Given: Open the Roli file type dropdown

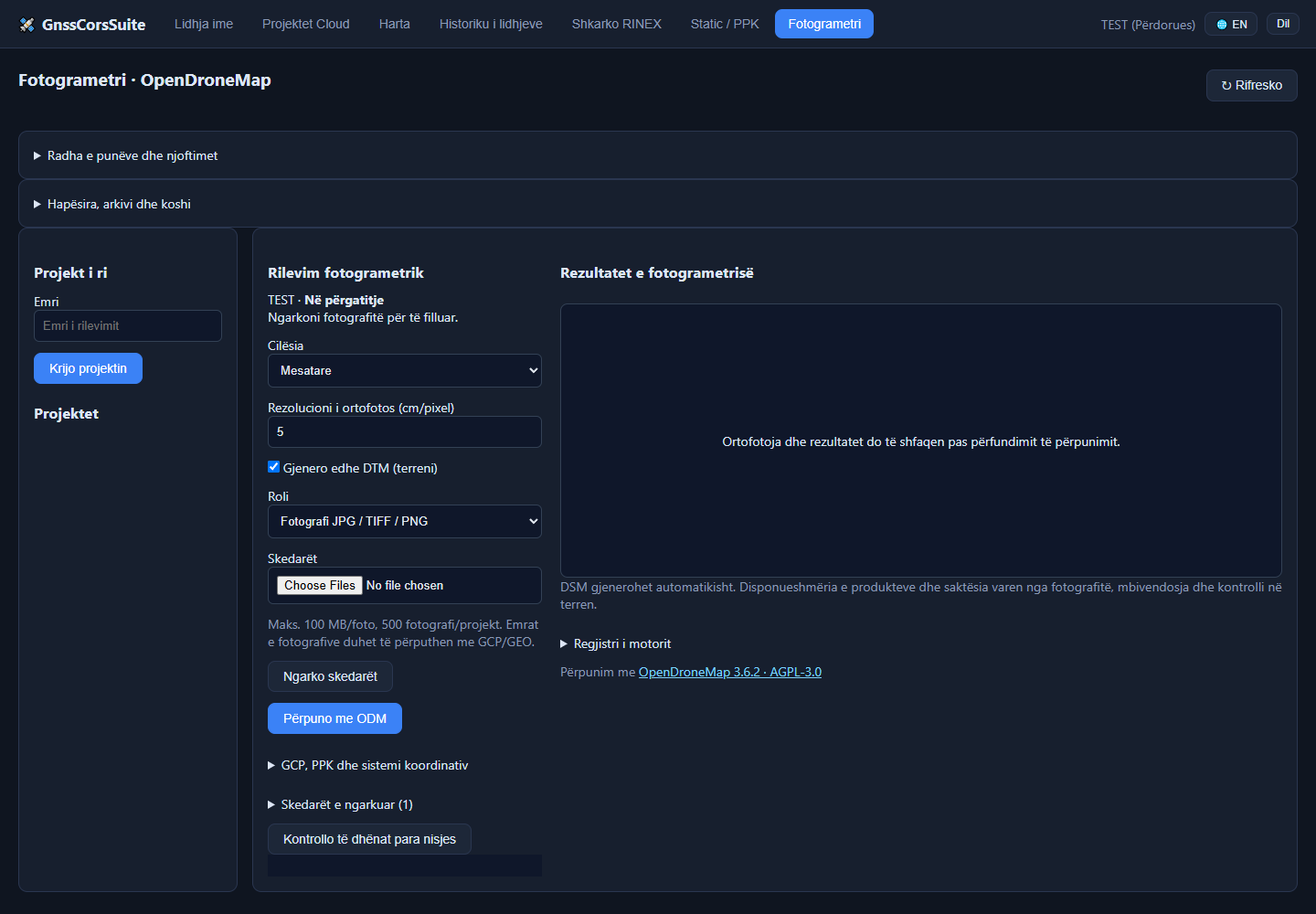Looking at the screenshot, I should [405, 521].
